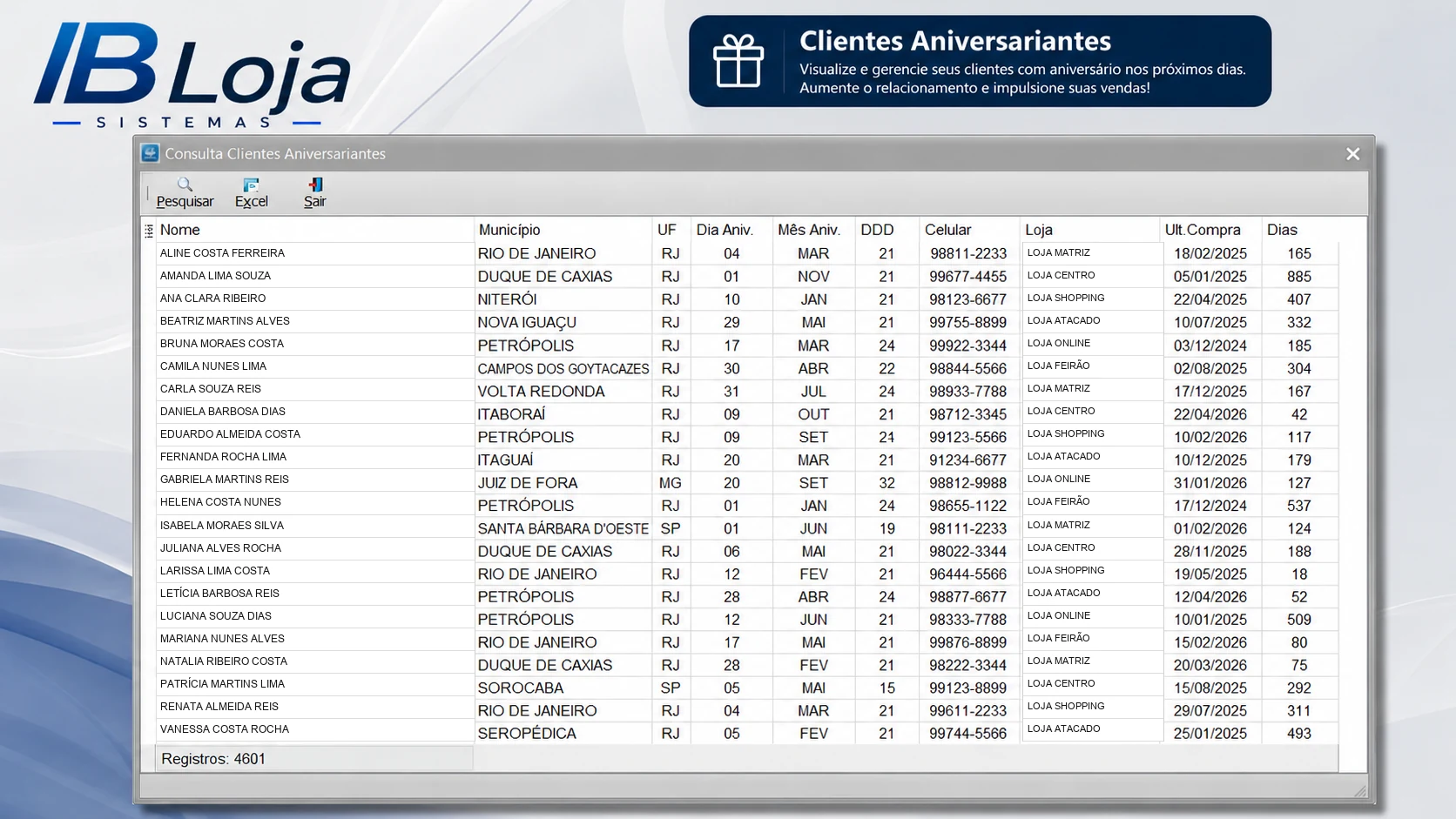Image resolution: width=1456 pixels, height=819 pixels.
Task: Click the Pesquisar magnifier toolbar icon
Action: [185, 185]
